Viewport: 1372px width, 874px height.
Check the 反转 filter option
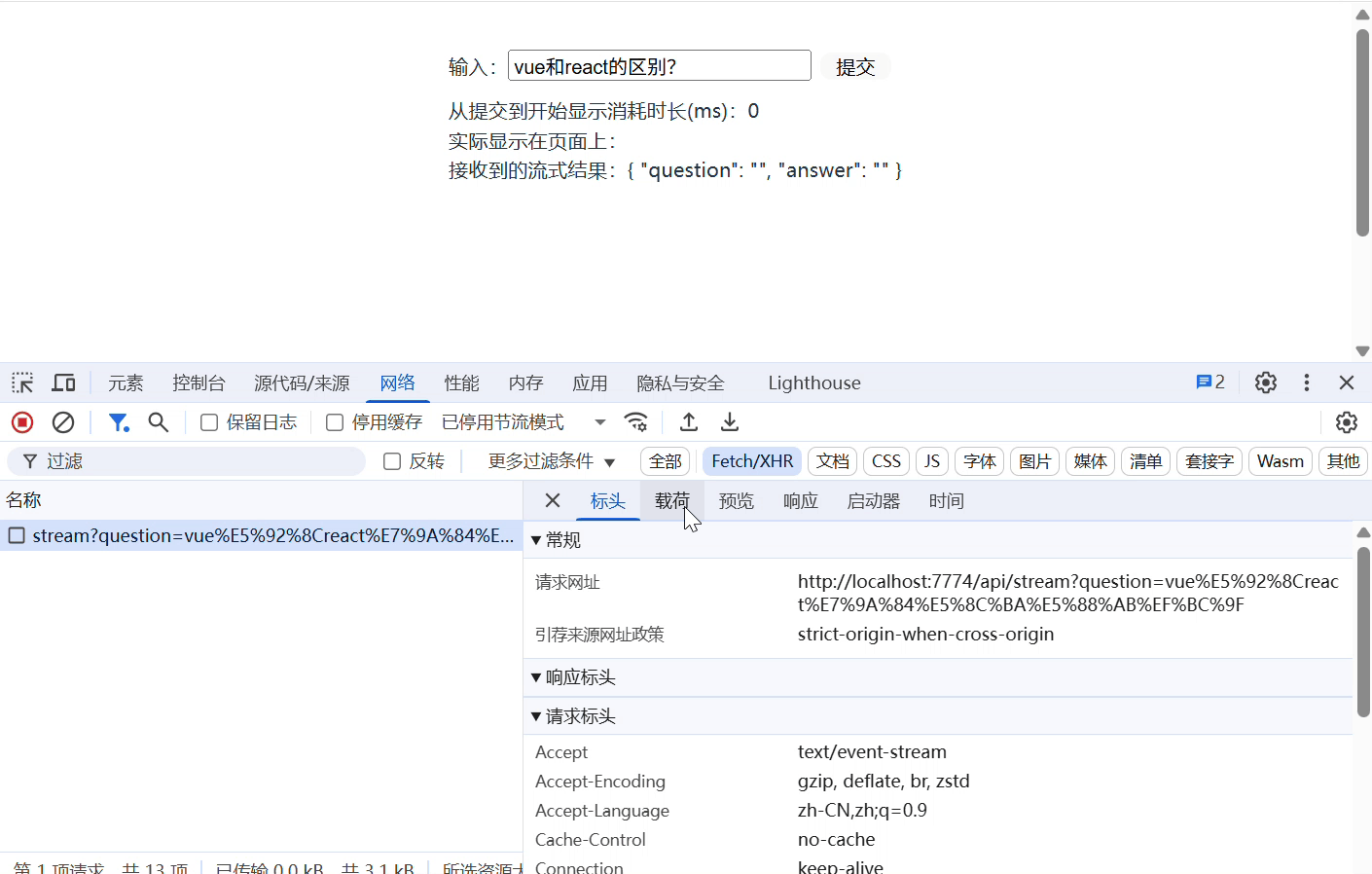pos(391,460)
